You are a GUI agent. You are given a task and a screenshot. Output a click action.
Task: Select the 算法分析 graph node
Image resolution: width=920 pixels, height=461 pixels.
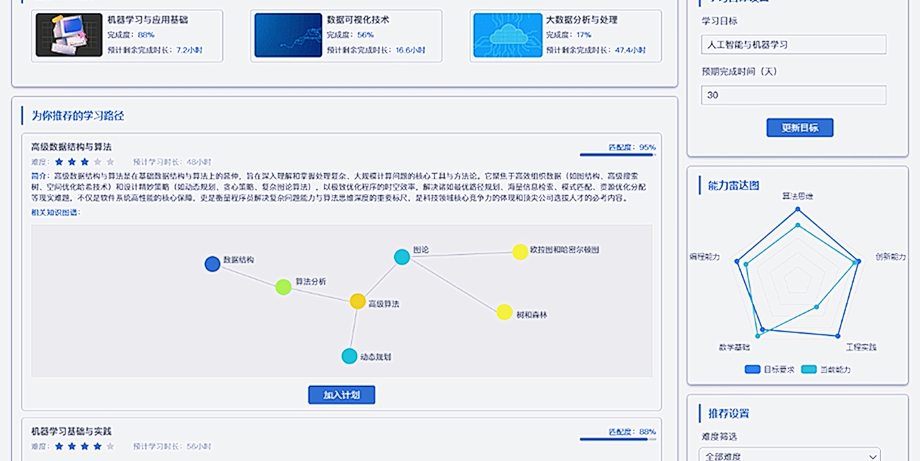click(283, 287)
